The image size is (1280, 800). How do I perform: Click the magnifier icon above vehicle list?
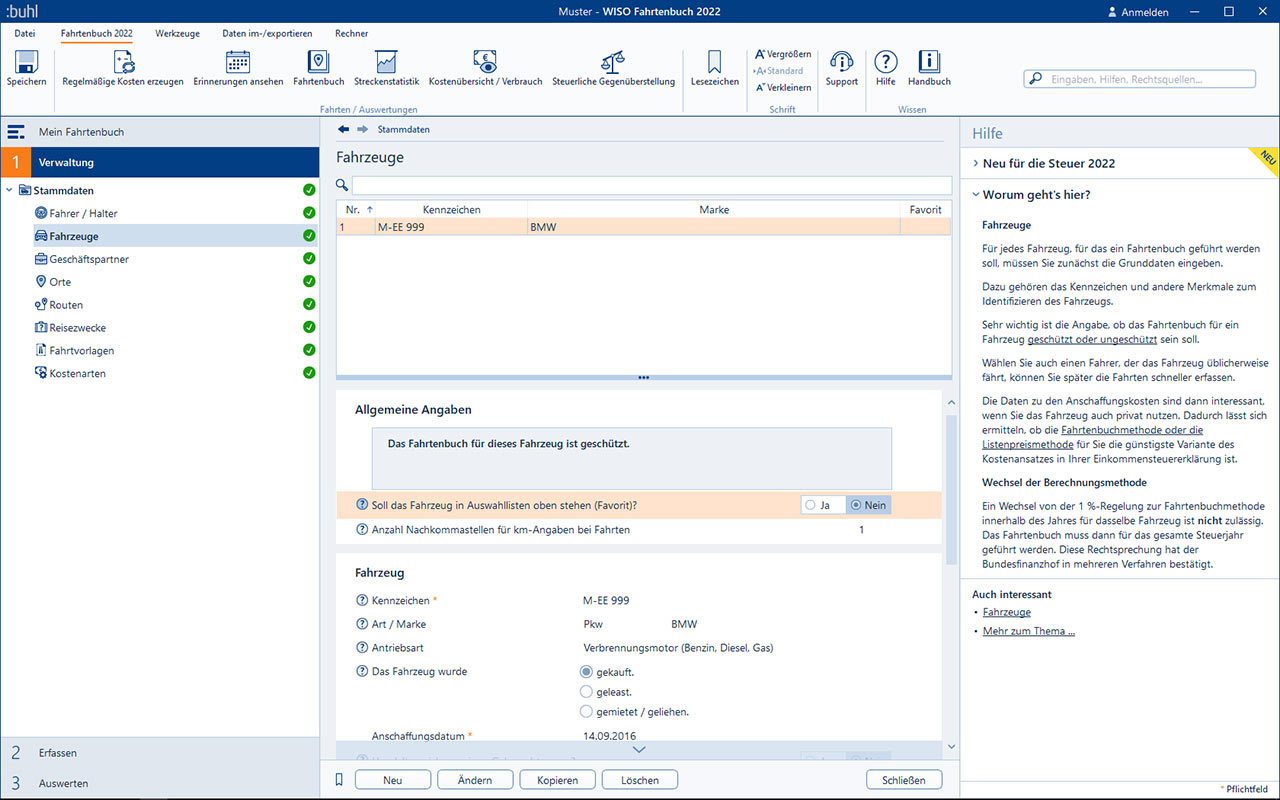coord(342,185)
